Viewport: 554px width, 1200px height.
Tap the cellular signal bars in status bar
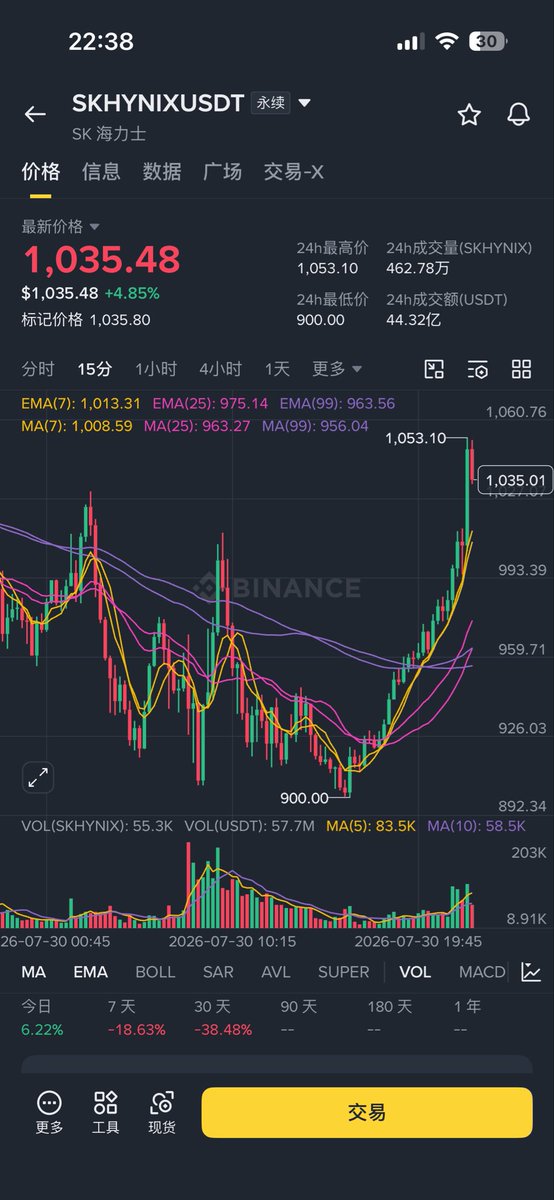tap(410, 42)
